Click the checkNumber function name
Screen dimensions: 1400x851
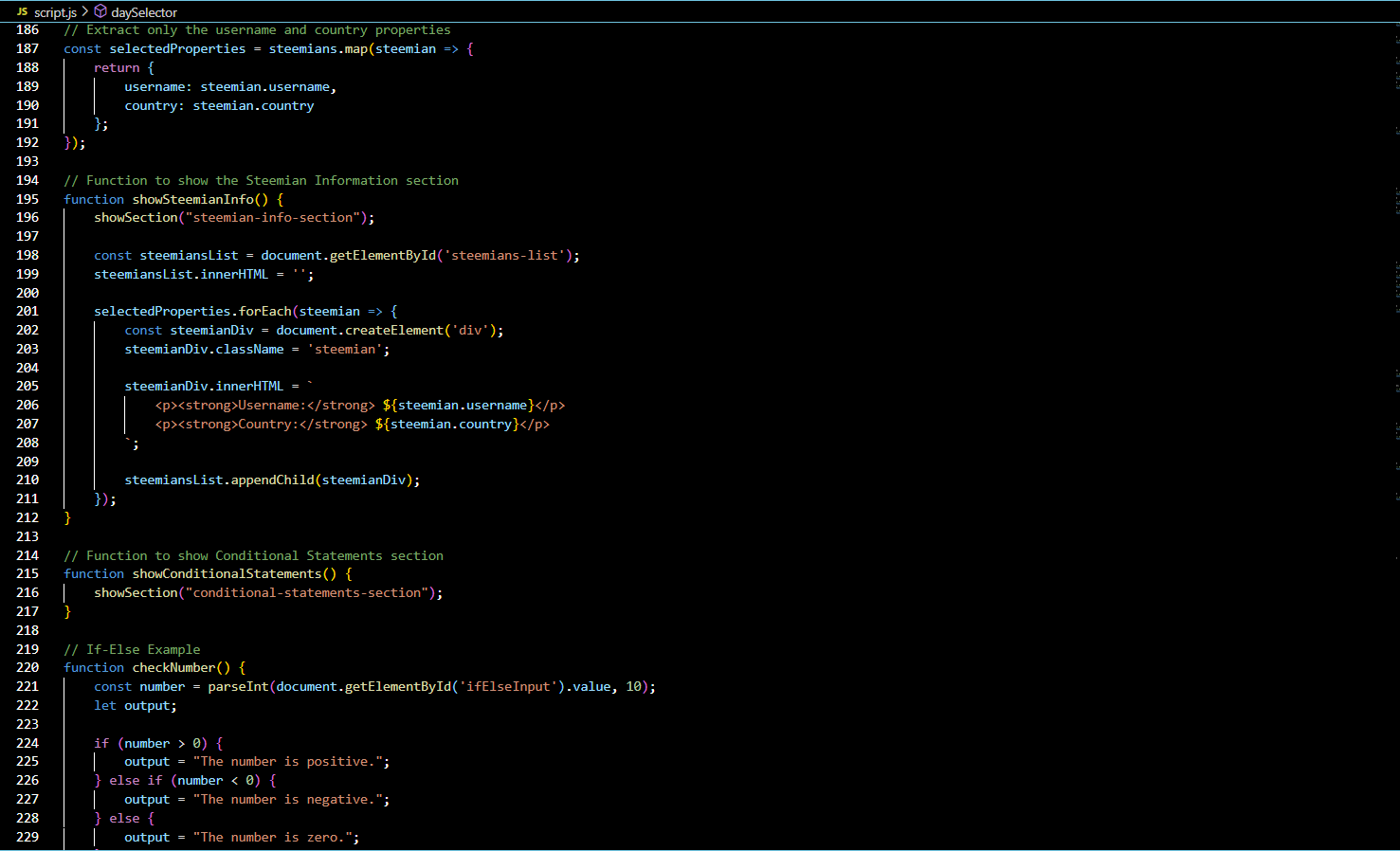[x=173, y=667]
